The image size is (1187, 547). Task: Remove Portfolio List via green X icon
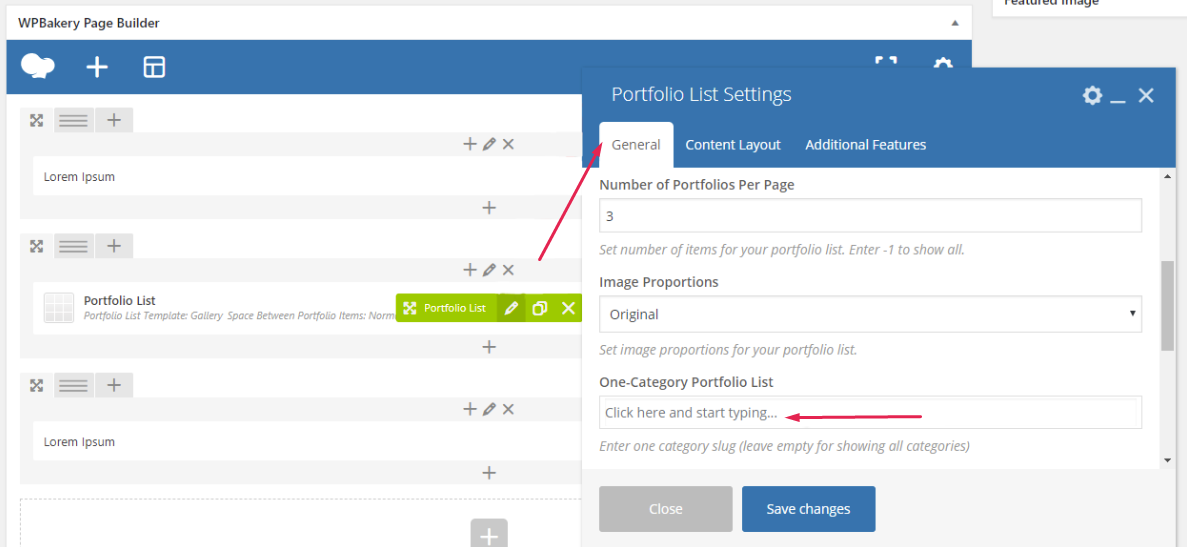coord(569,308)
